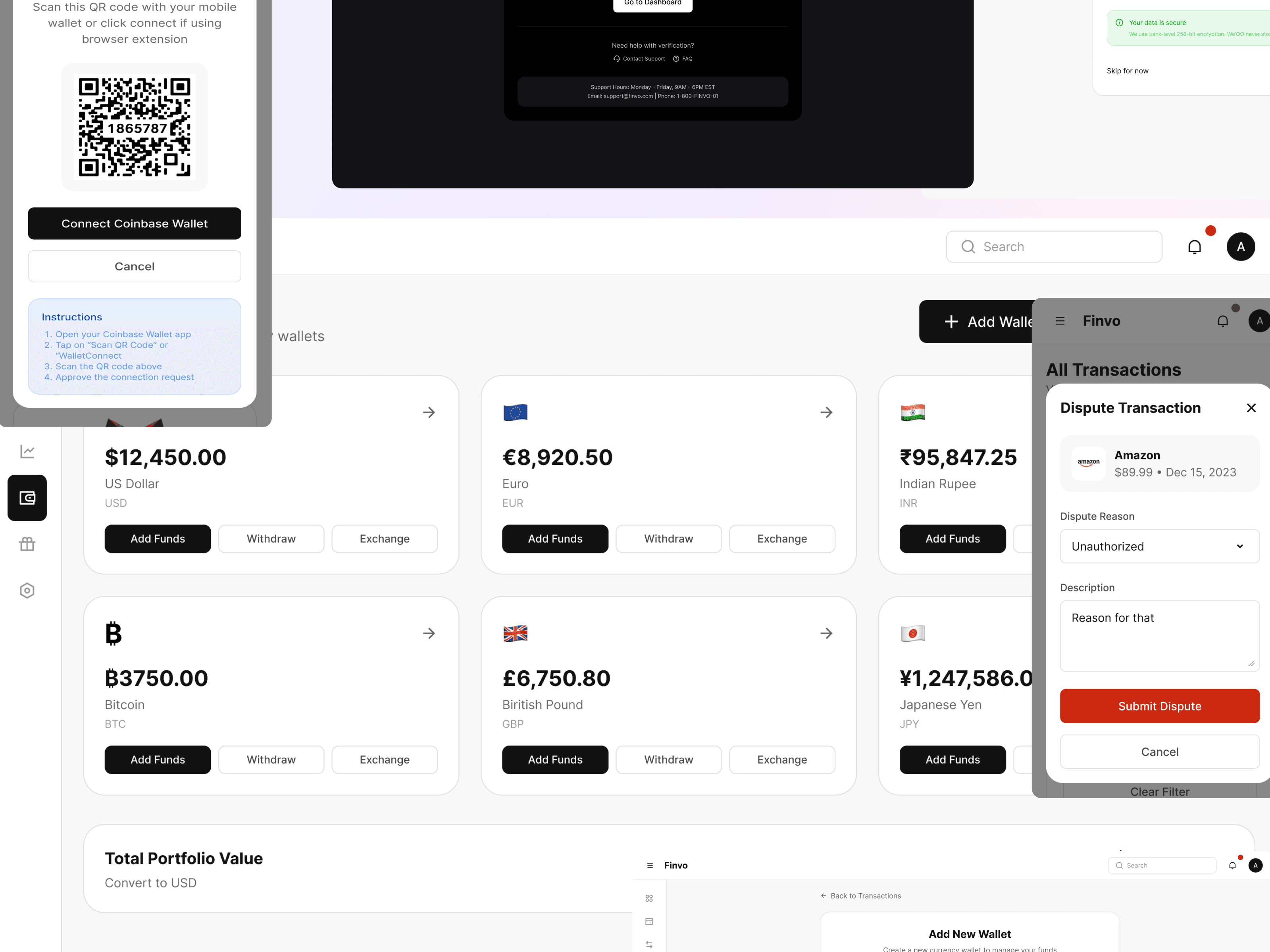Open the gift rewards sidebar icon

click(27, 543)
